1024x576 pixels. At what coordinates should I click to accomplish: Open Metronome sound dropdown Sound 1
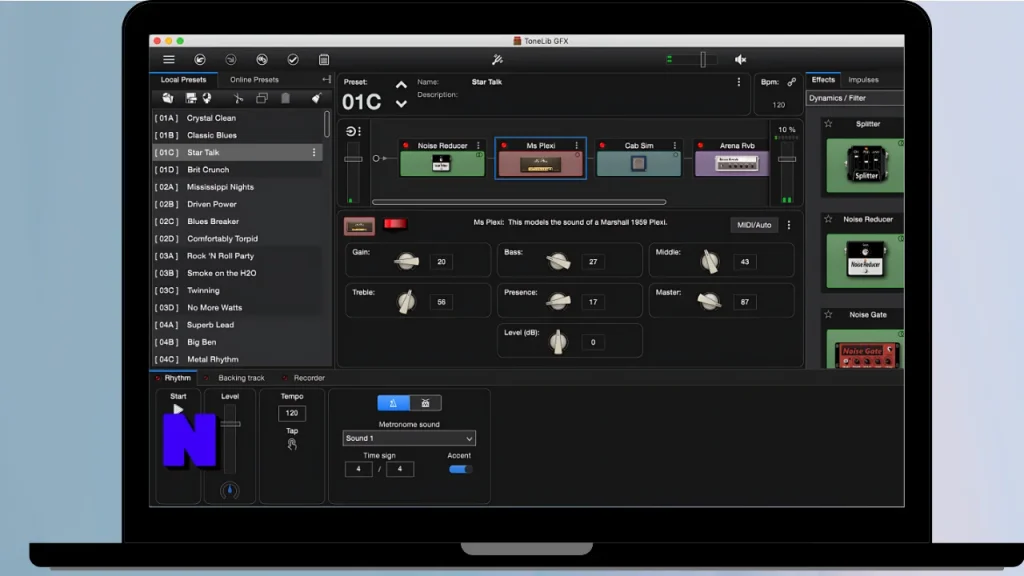tap(409, 438)
